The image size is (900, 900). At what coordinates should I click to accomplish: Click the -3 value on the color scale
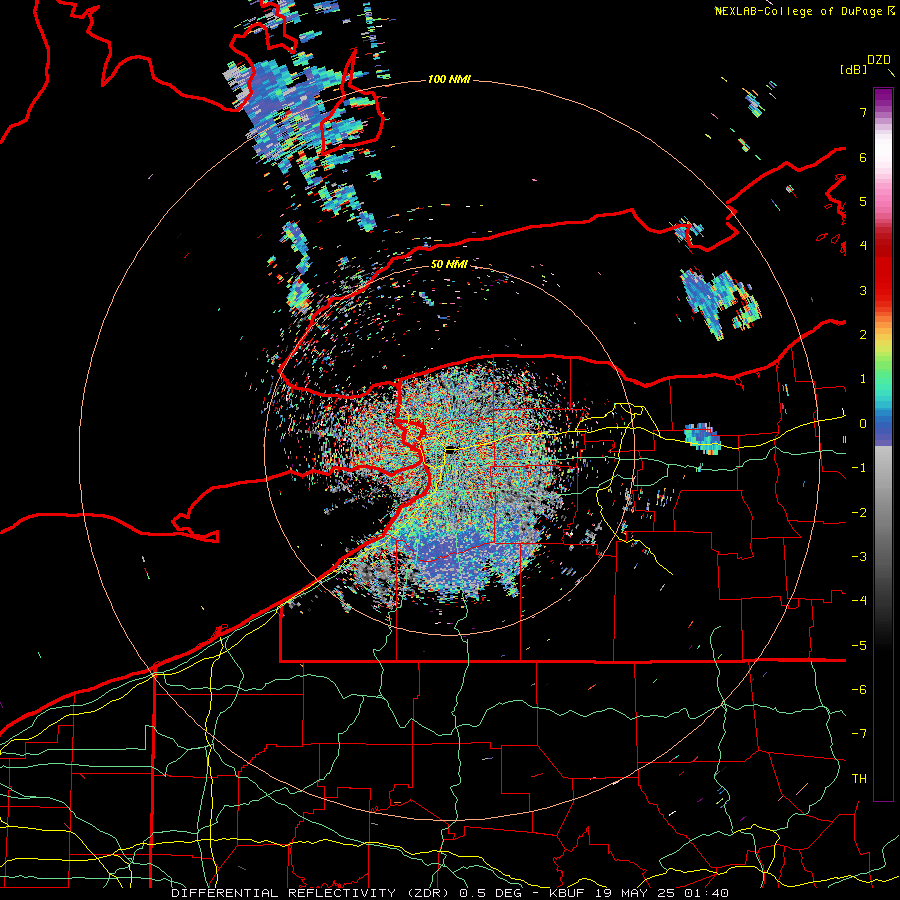tap(859, 557)
